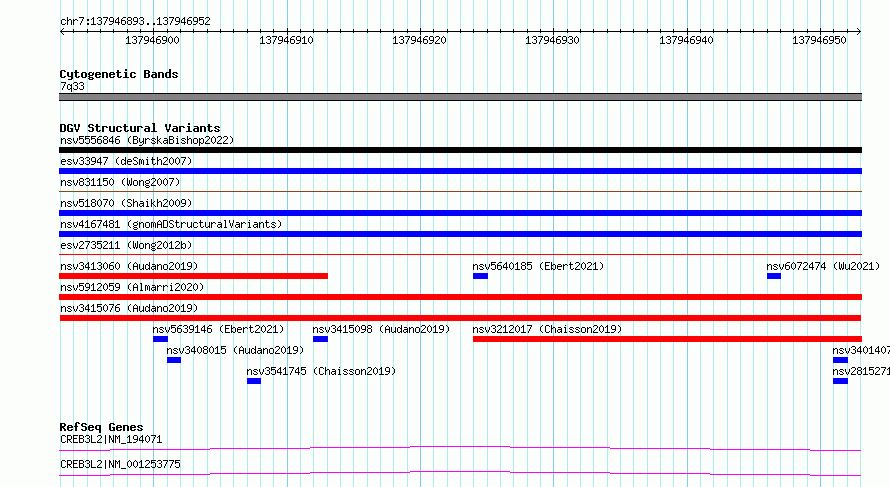Click ruler position 137946910
The height and width of the screenshot is (487, 890).
pos(286,40)
